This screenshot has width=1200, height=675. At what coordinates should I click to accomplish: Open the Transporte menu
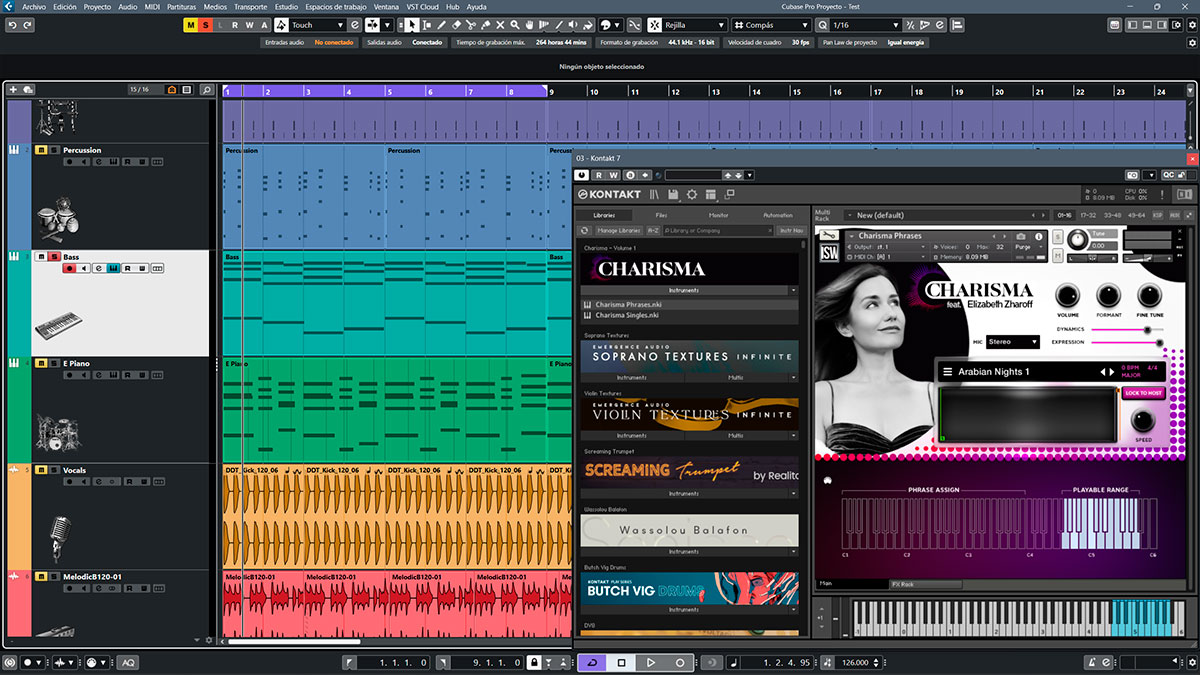(250, 6)
